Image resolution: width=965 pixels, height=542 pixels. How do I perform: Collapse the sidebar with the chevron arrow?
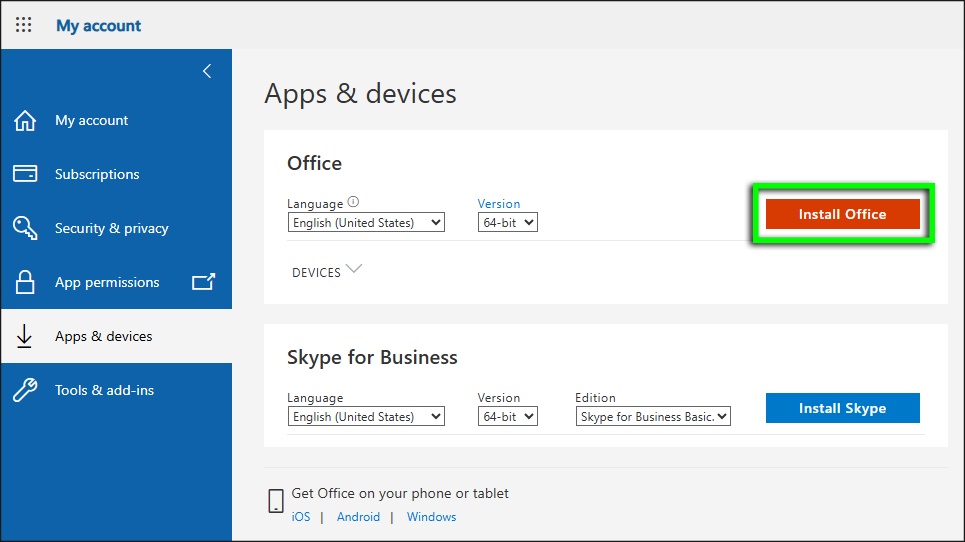(x=207, y=71)
